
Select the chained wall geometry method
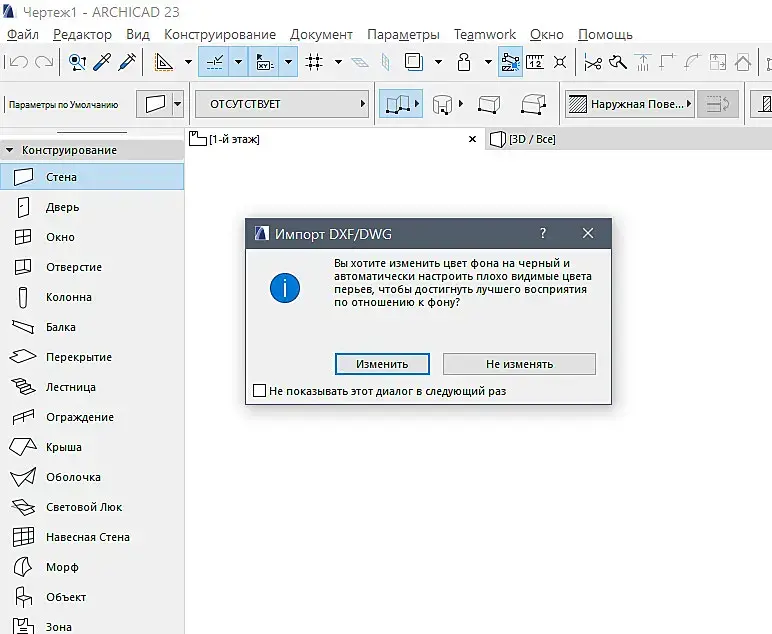click(x=400, y=104)
